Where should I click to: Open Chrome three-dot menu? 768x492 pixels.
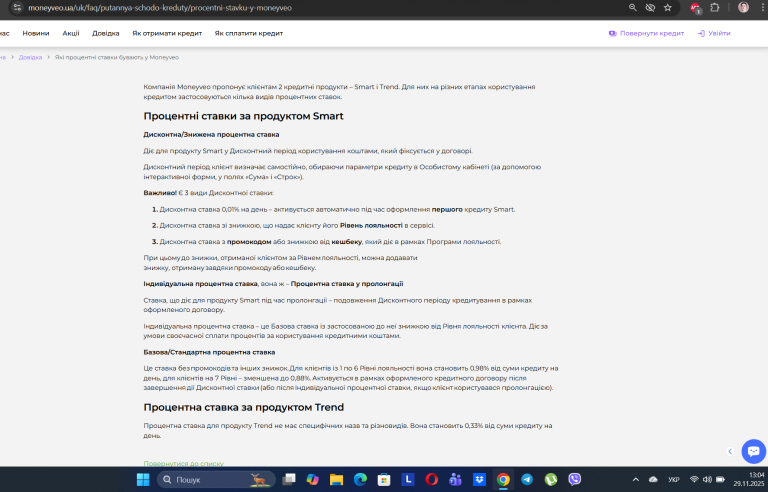click(763, 7)
